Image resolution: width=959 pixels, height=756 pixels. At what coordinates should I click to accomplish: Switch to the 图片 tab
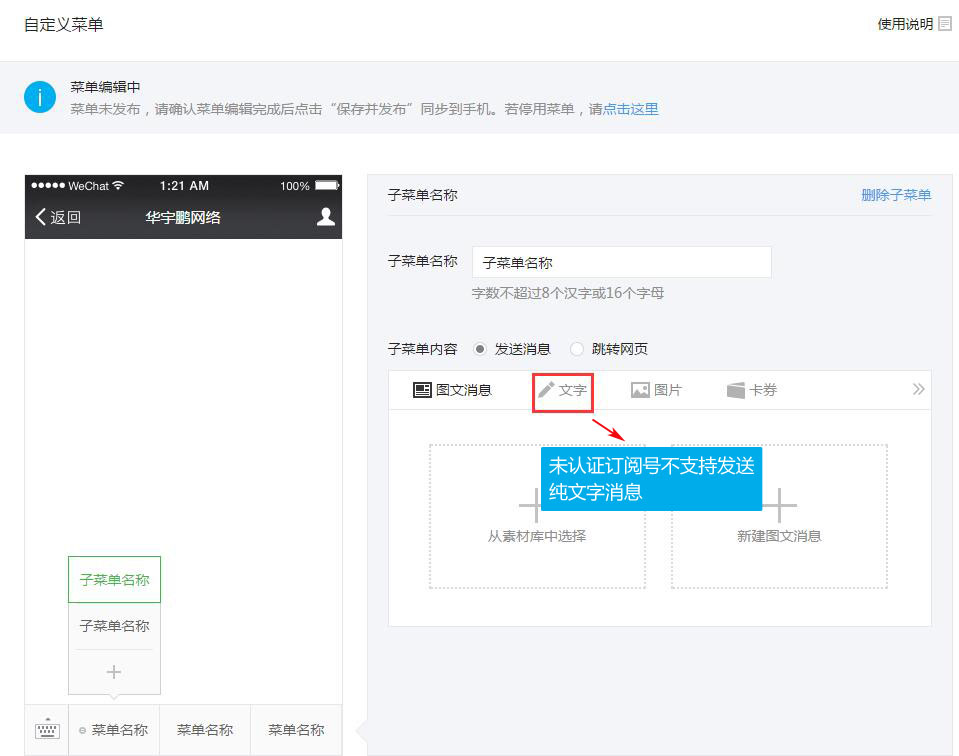click(x=656, y=390)
